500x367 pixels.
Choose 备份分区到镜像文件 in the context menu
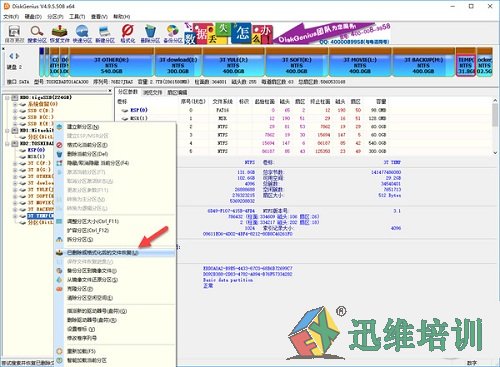pos(115,271)
